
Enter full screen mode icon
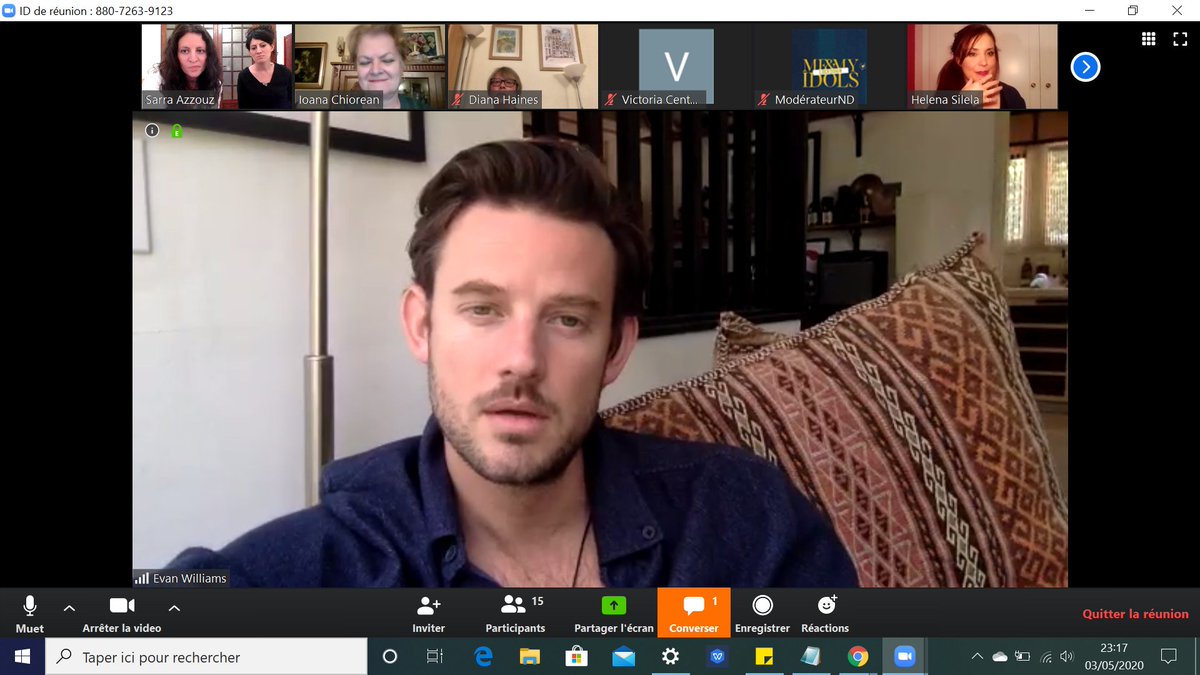click(x=1180, y=39)
